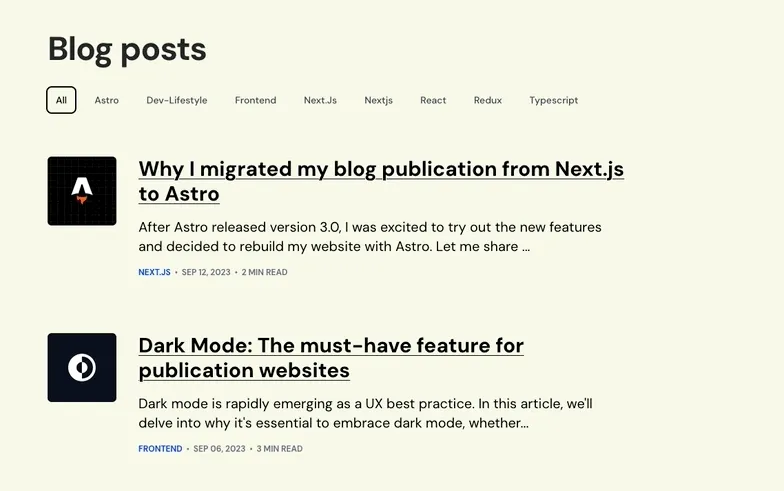Select the Redux filter tag
The width and height of the screenshot is (784, 491).
click(488, 100)
